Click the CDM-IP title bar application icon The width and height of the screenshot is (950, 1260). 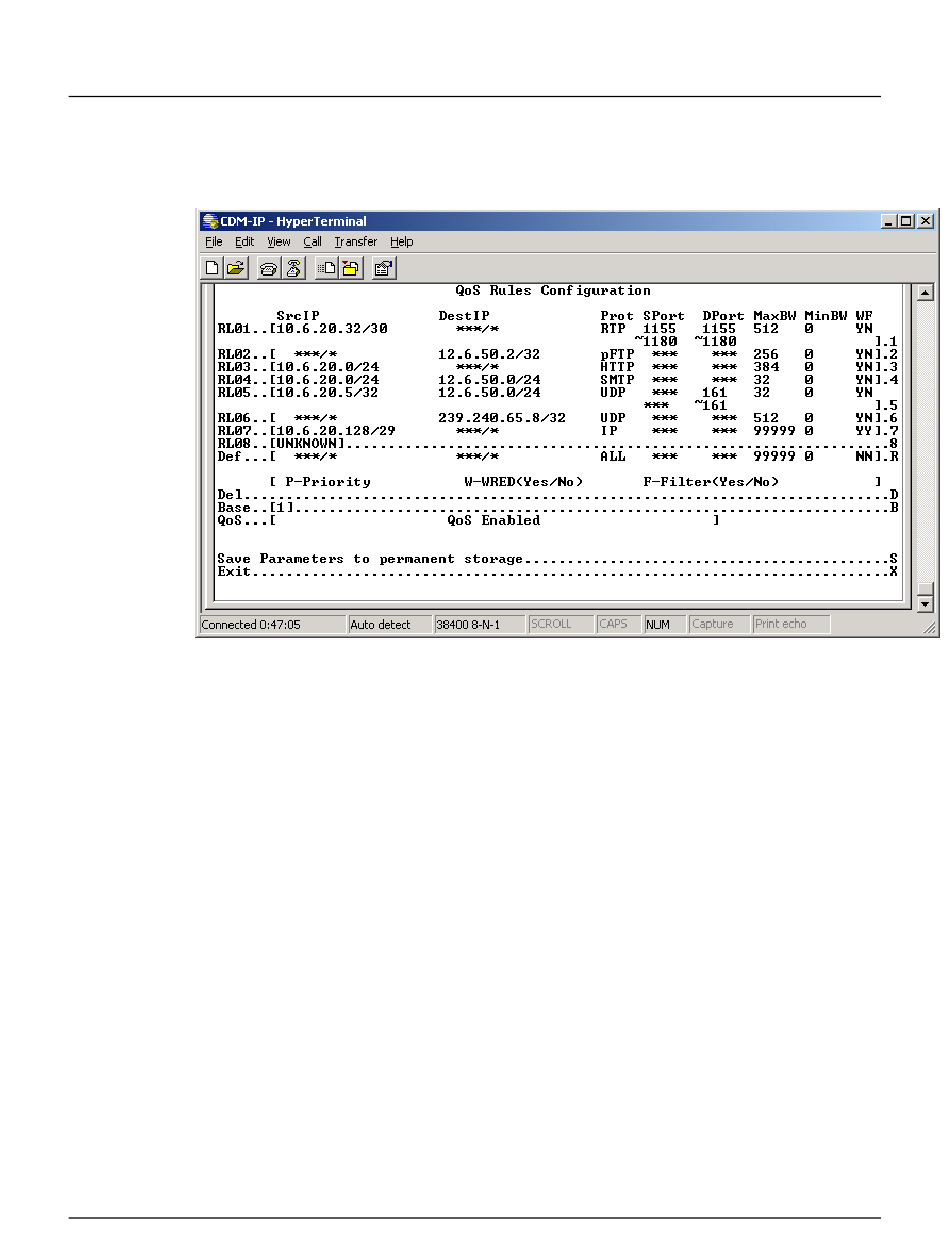210,221
